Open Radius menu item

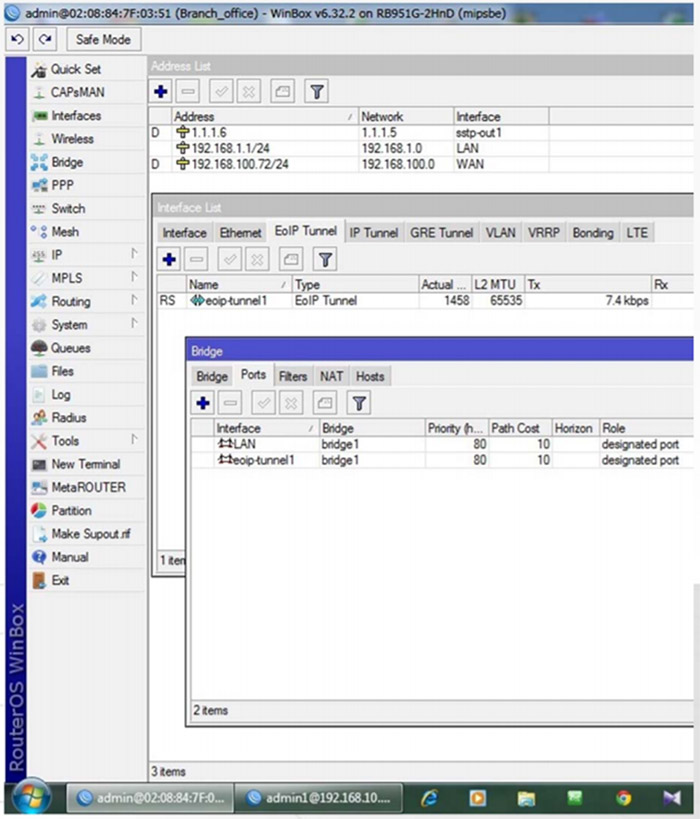click(x=68, y=417)
